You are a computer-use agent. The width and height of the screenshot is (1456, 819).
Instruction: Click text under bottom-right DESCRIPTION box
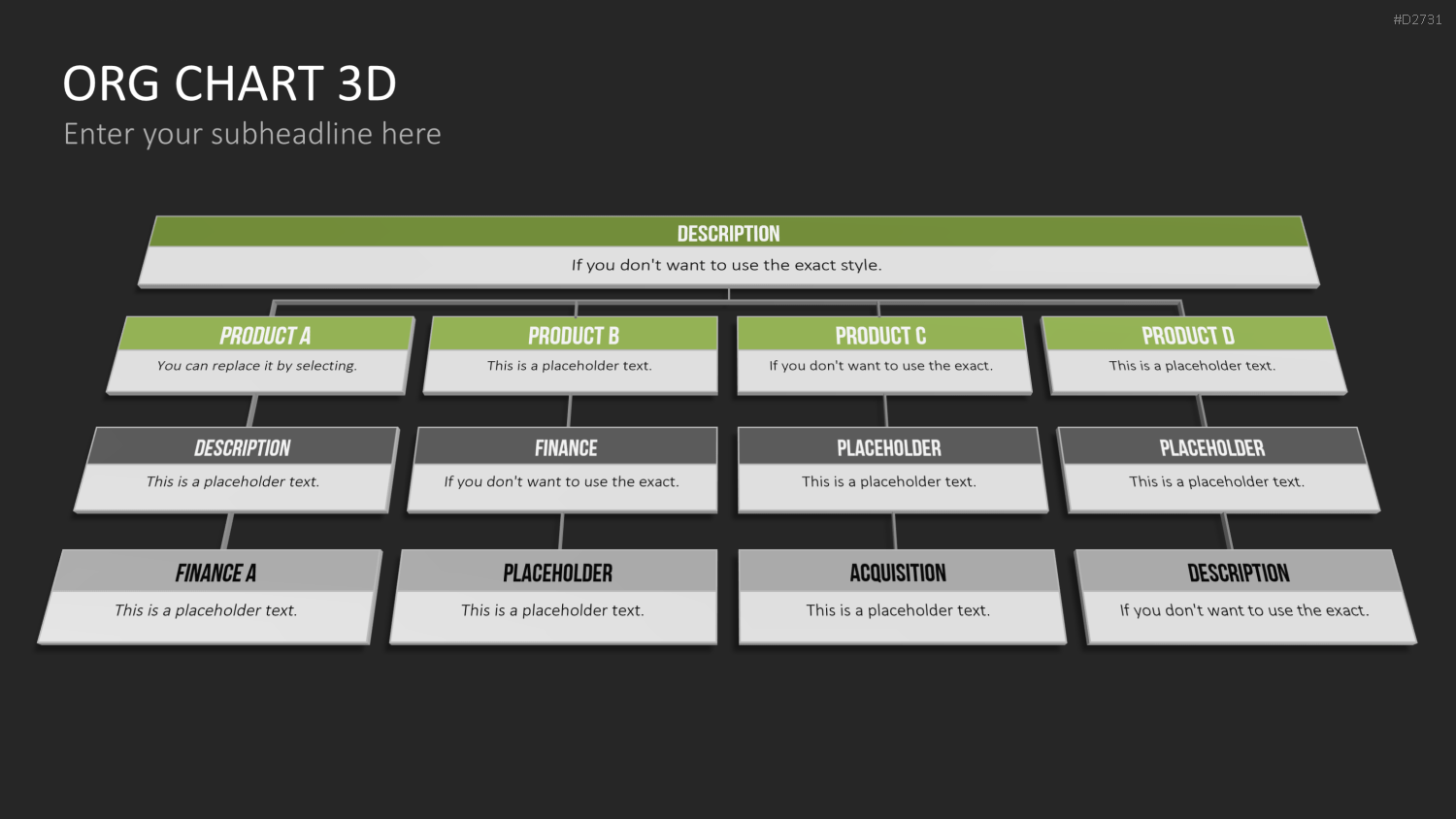pos(1244,610)
